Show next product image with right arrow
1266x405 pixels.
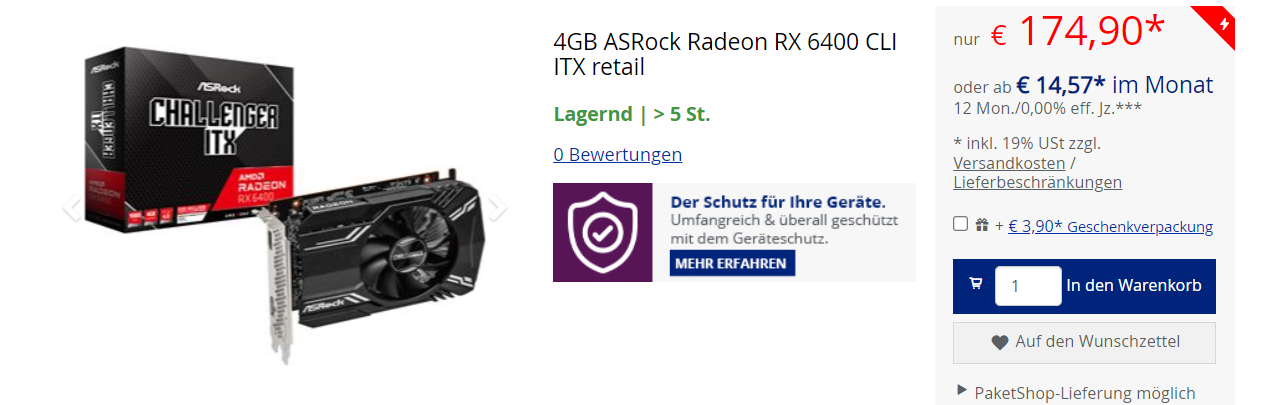pyautogui.click(x=497, y=208)
